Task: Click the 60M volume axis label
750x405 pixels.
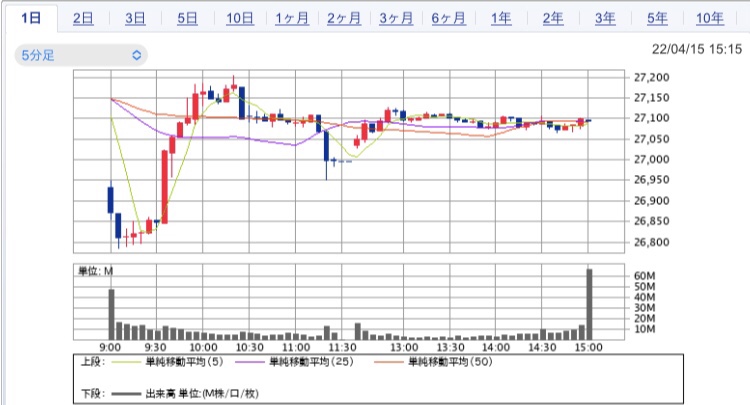Action: (x=644, y=276)
